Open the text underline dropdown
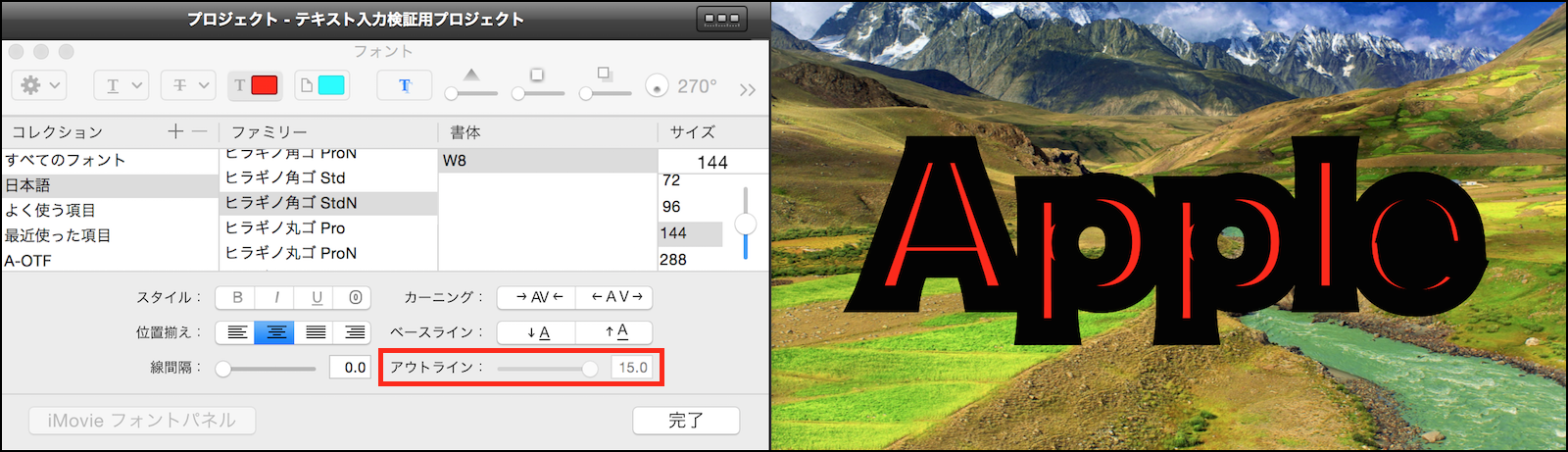1568x452 pixels. 122,85
